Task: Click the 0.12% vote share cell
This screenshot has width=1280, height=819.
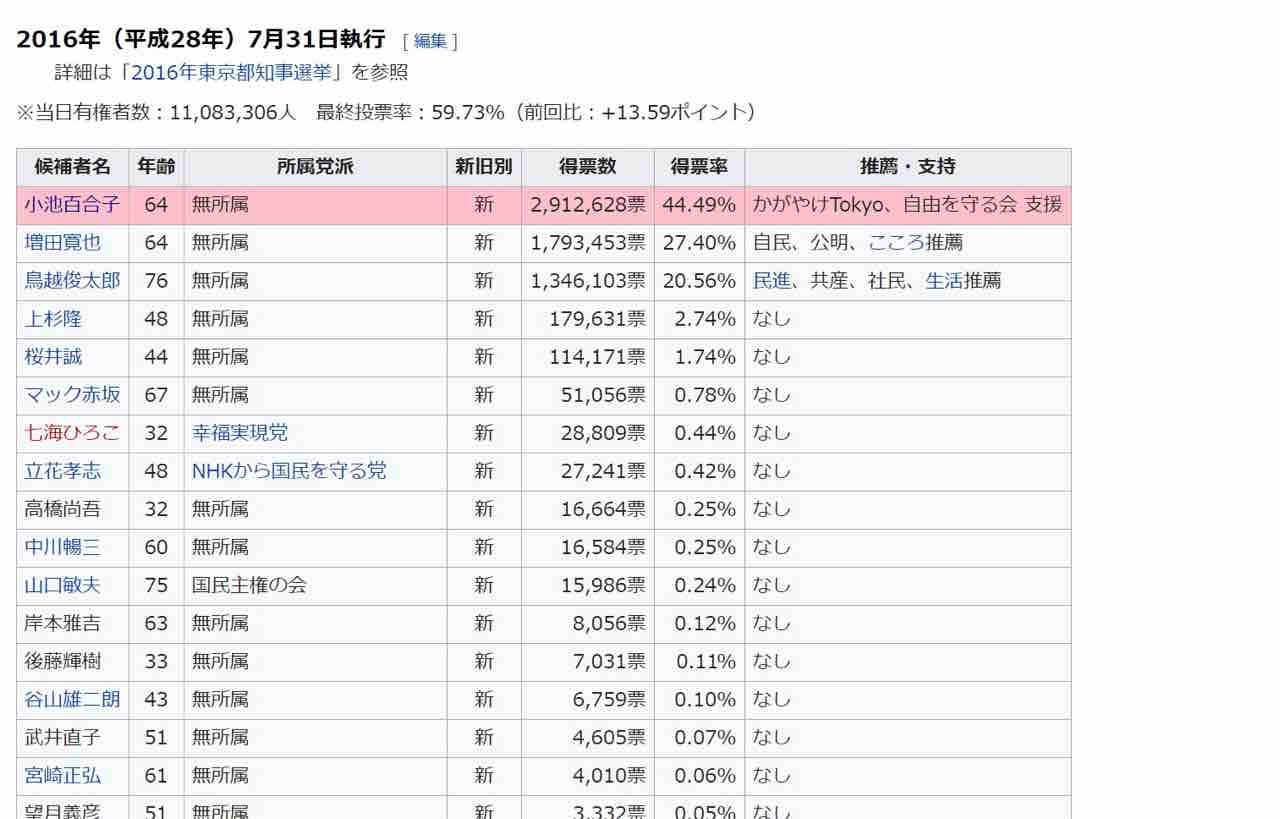Action: (699, 623)
